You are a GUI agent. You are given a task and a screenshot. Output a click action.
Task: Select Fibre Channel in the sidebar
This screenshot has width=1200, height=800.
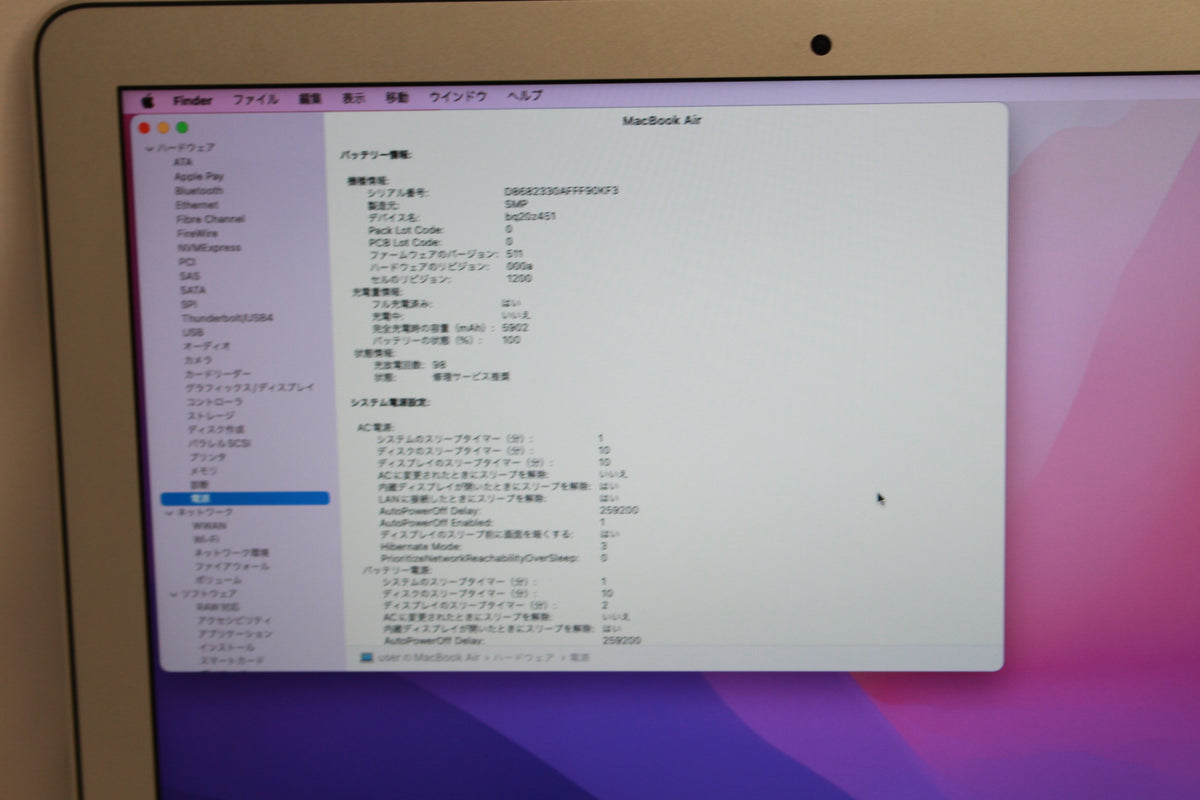click(x=211, y=219)
